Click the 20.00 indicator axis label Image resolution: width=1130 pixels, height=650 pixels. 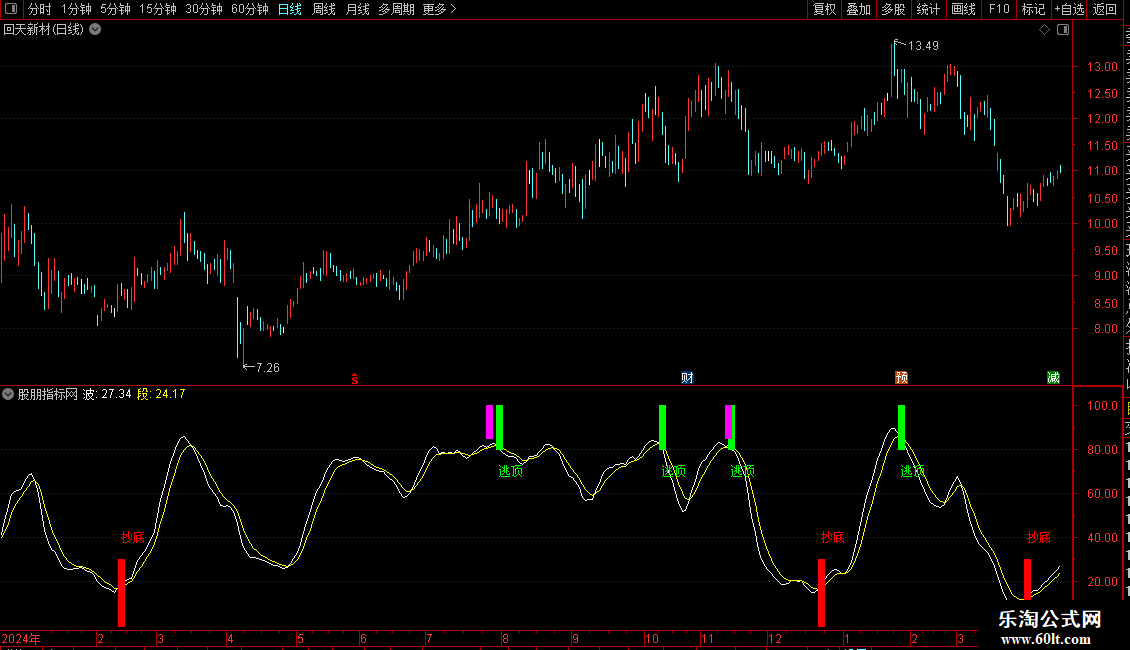[x=1102, y=582]
